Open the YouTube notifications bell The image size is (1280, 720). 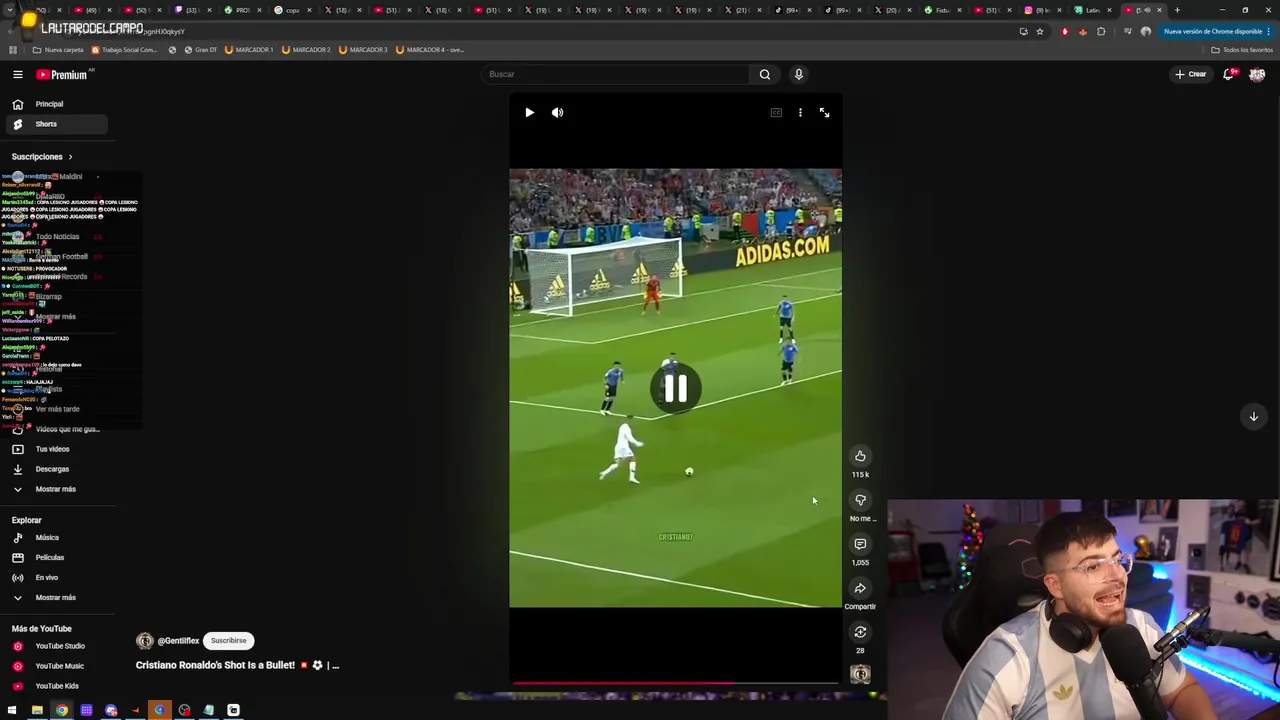[x=1229, y=74]
